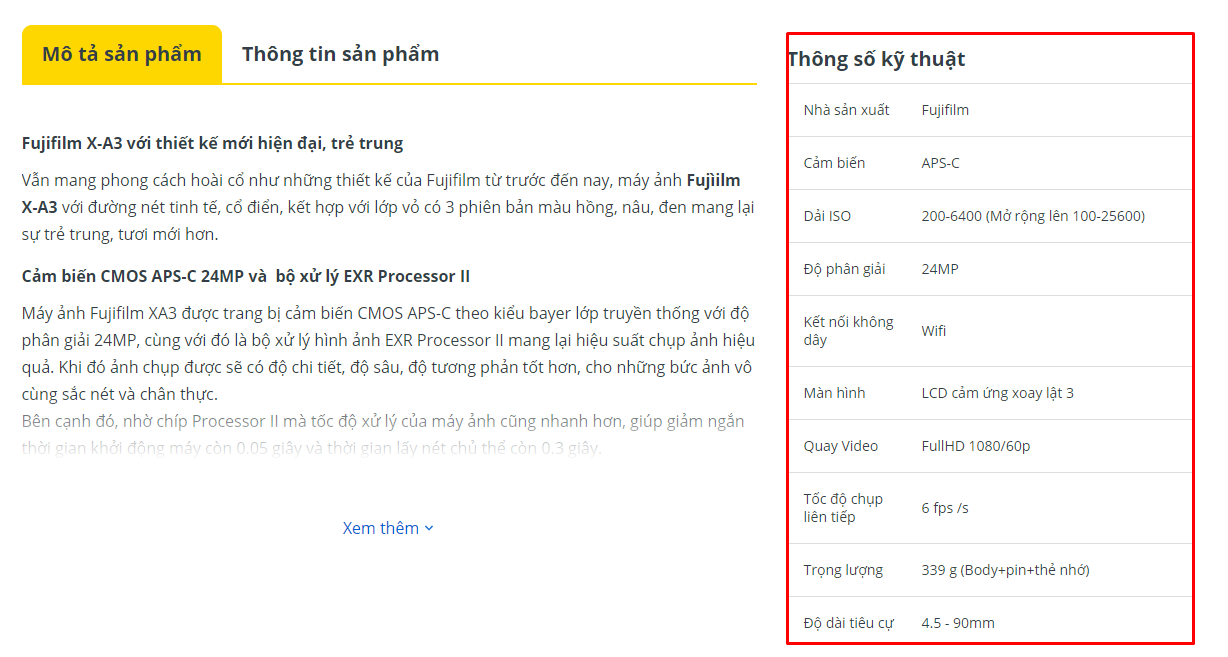This screenshot has height=657, width=1228.
Task: Select the "Cảm biến" label in specs table
Action: click(x=834, y=163)
